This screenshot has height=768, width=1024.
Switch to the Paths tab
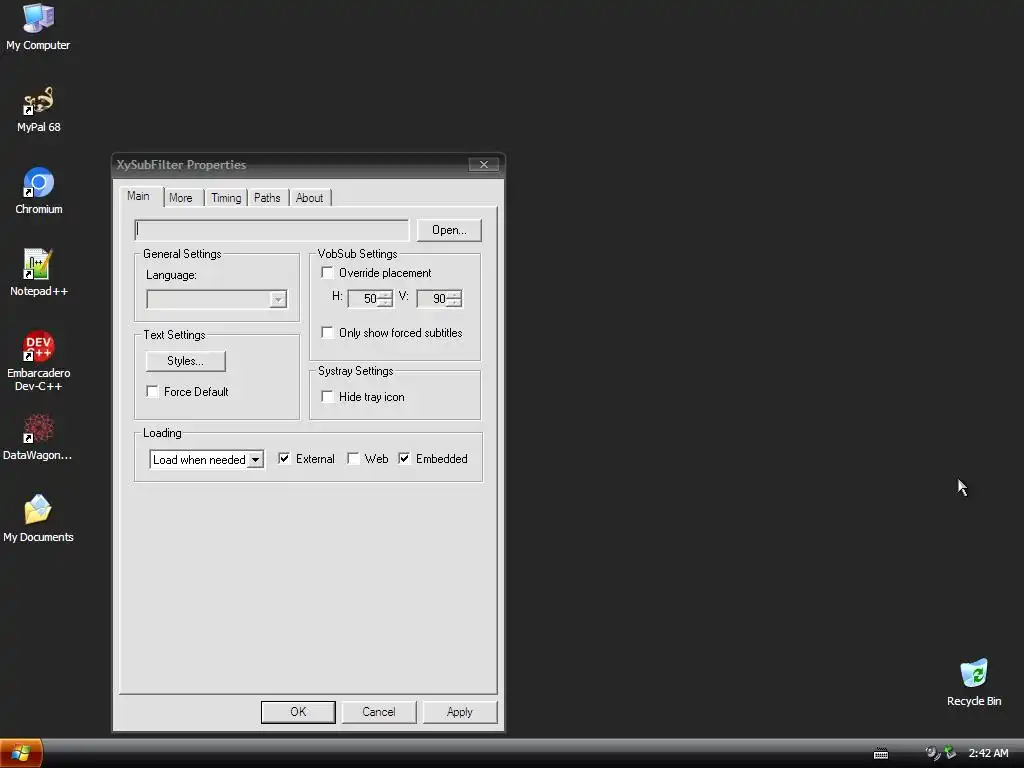tap(267, 198)
